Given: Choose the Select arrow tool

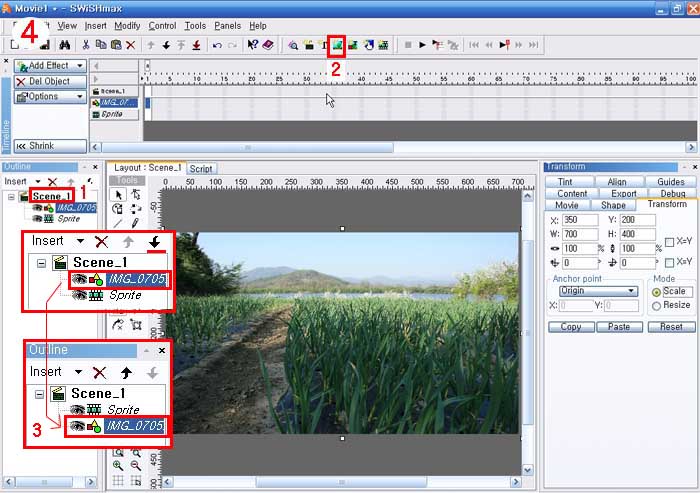Looking at the screenshot, I should [x=118, y=195].
